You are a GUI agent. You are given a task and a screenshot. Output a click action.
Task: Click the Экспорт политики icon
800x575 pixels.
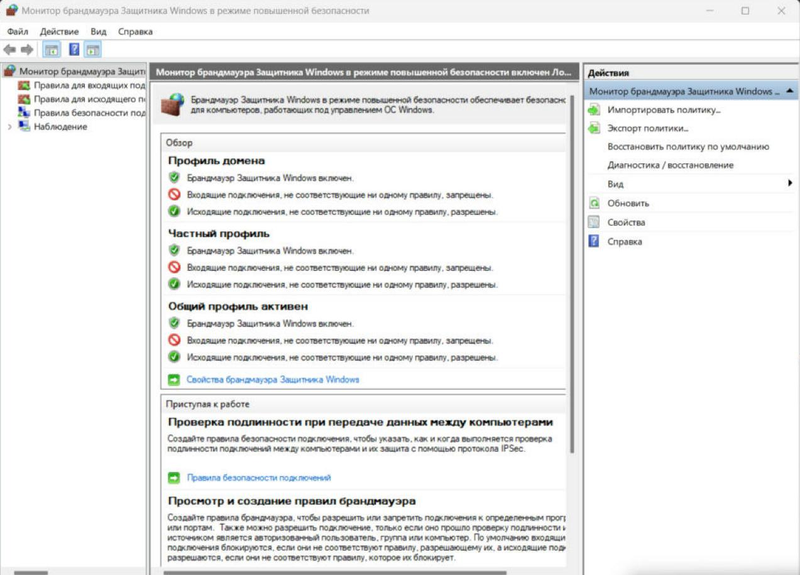(x=594, y=128)
